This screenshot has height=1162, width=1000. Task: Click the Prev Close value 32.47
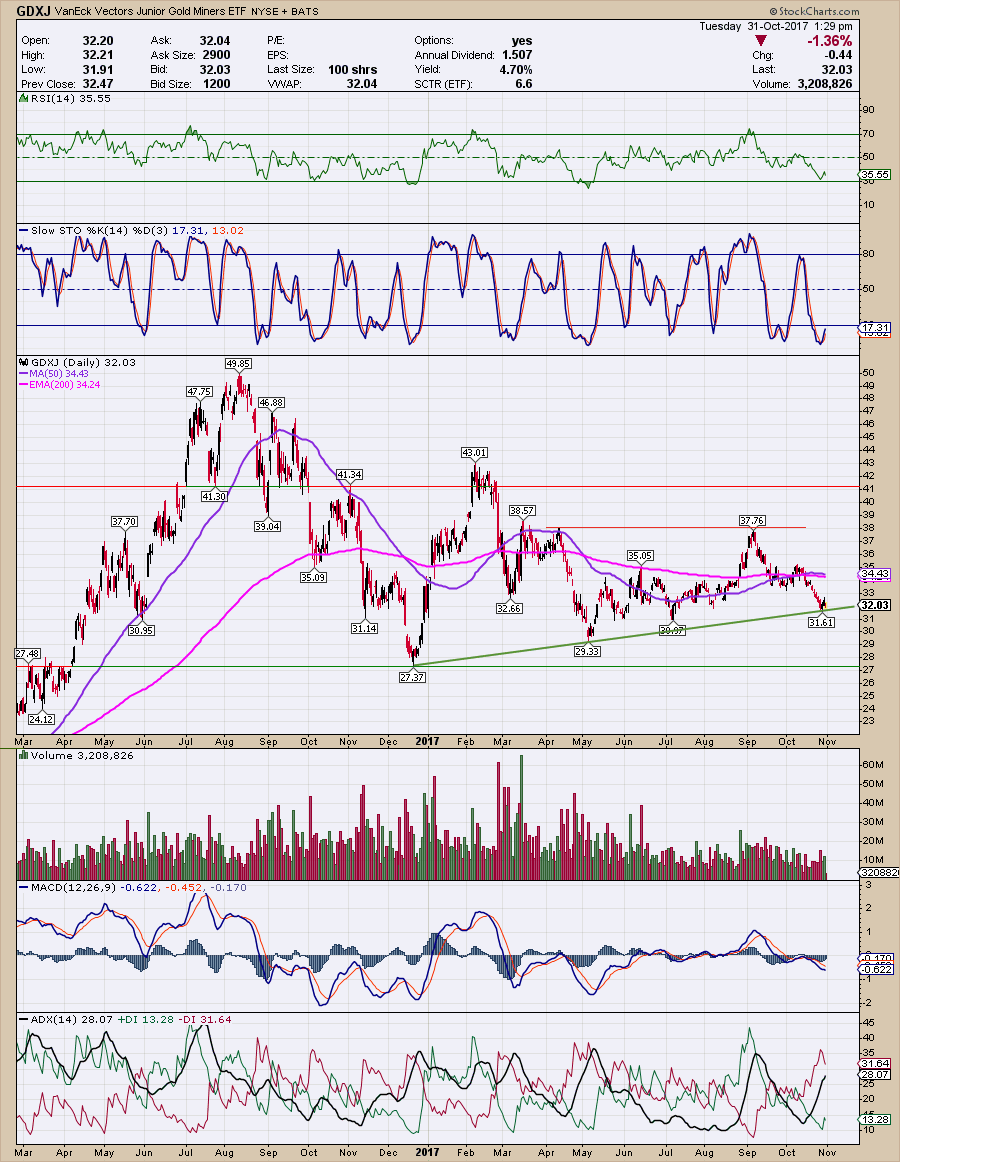[98, 84]
